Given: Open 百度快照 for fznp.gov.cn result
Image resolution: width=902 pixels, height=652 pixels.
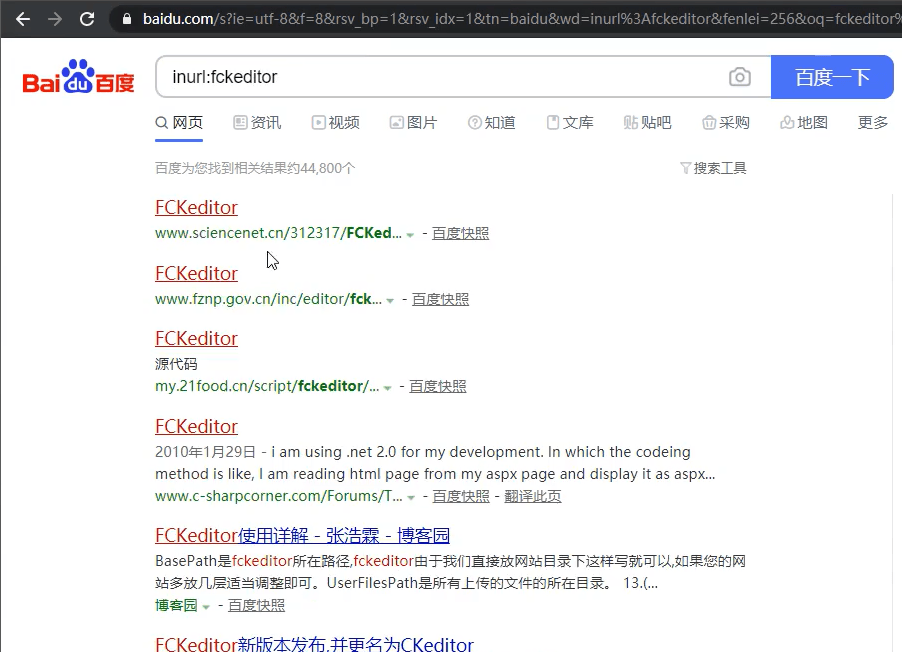Looking at the screenshot, I should point(440,299).
